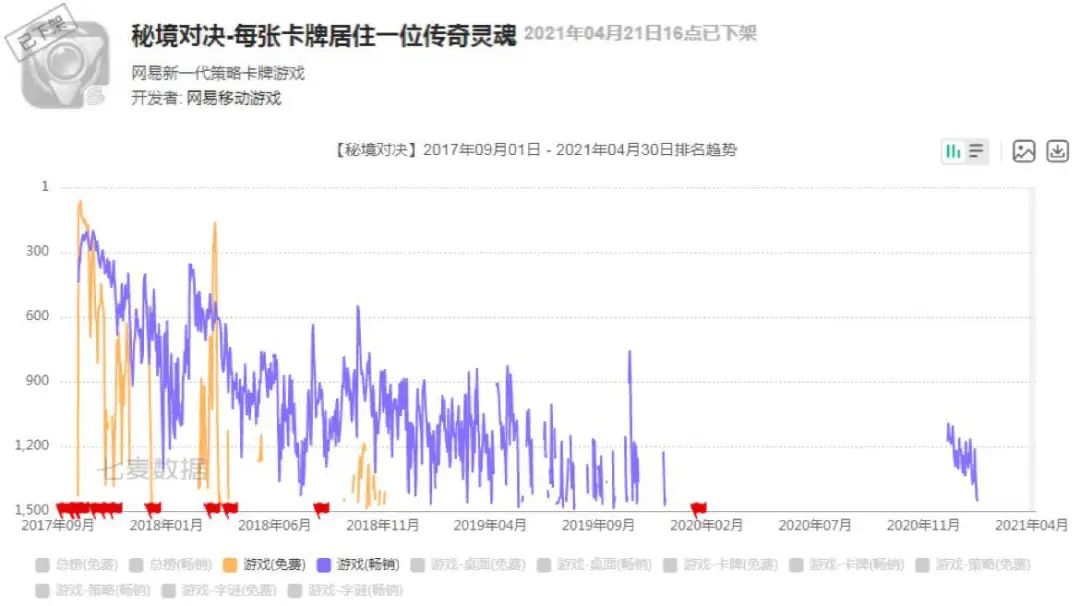
Task: Open the delisted app icon thumbnail
Action: [x=59, y=59]
